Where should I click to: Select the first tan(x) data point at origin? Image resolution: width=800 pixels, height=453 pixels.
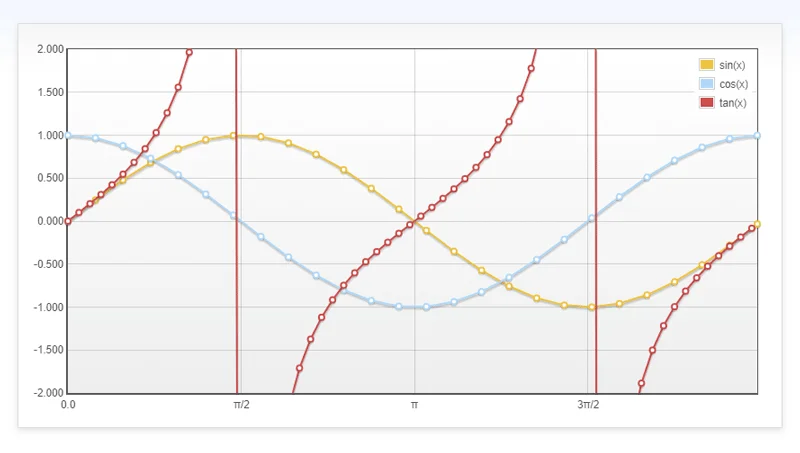pos(68,222)
